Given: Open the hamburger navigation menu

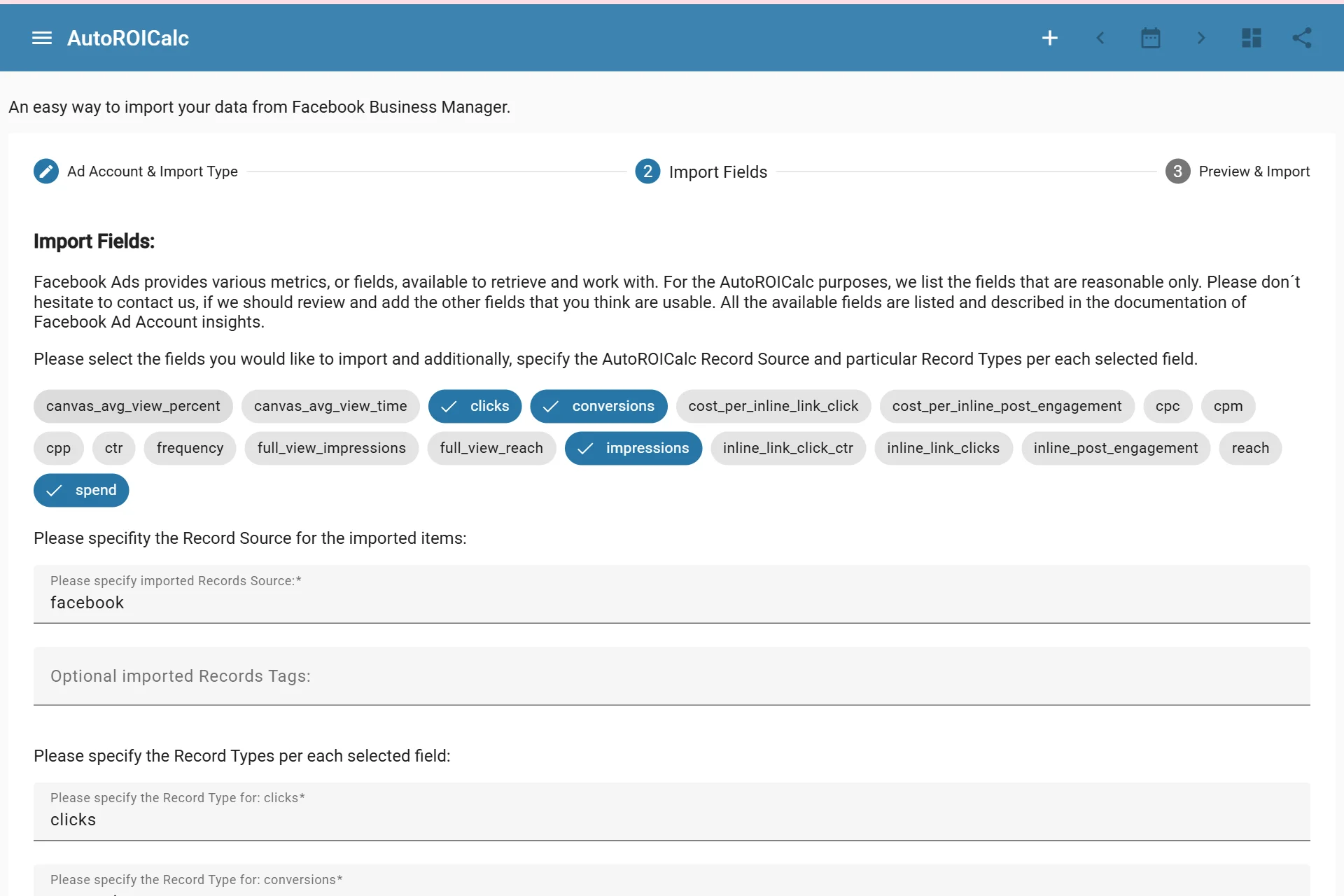Looking at the screenshot, I should (x=42, y=38).
